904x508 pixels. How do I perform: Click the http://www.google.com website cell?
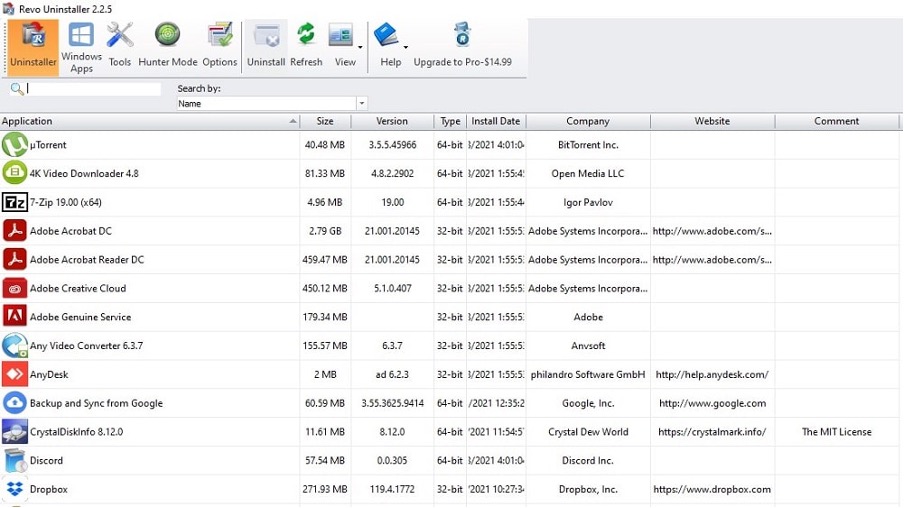713,403
